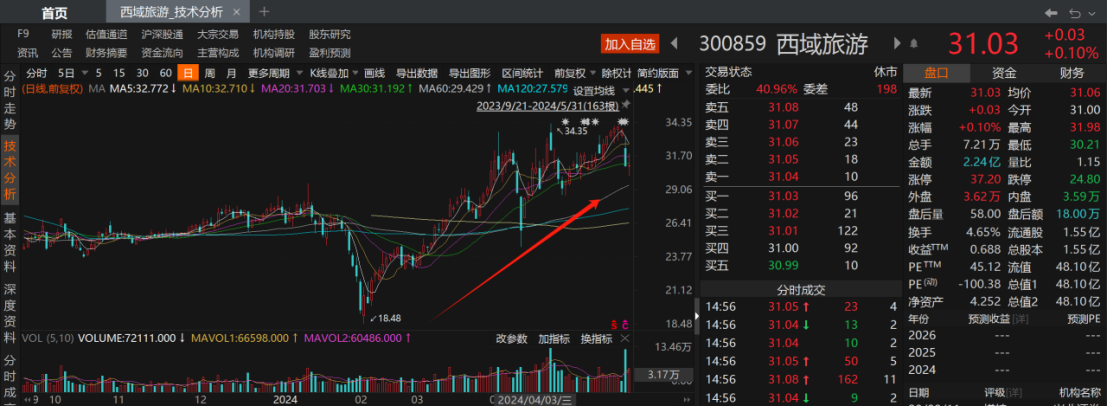Open 估值通道 menu item
The width and height of the screenshot is (1108, 406).
point(106,33)
